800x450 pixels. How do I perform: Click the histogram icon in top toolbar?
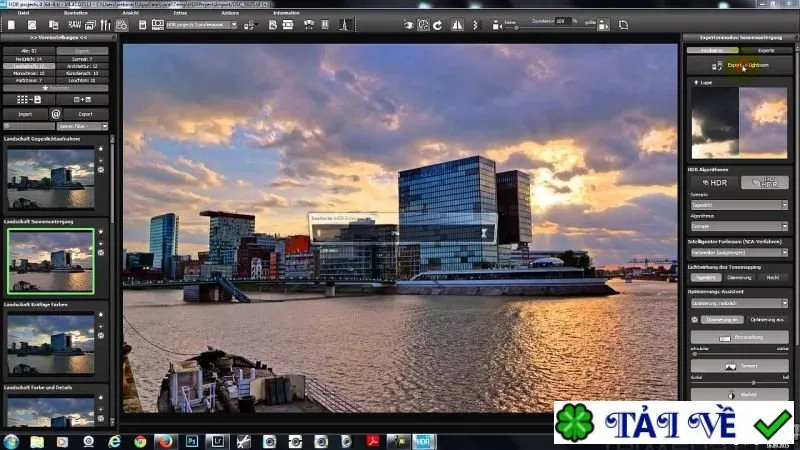tap(344, 24)
